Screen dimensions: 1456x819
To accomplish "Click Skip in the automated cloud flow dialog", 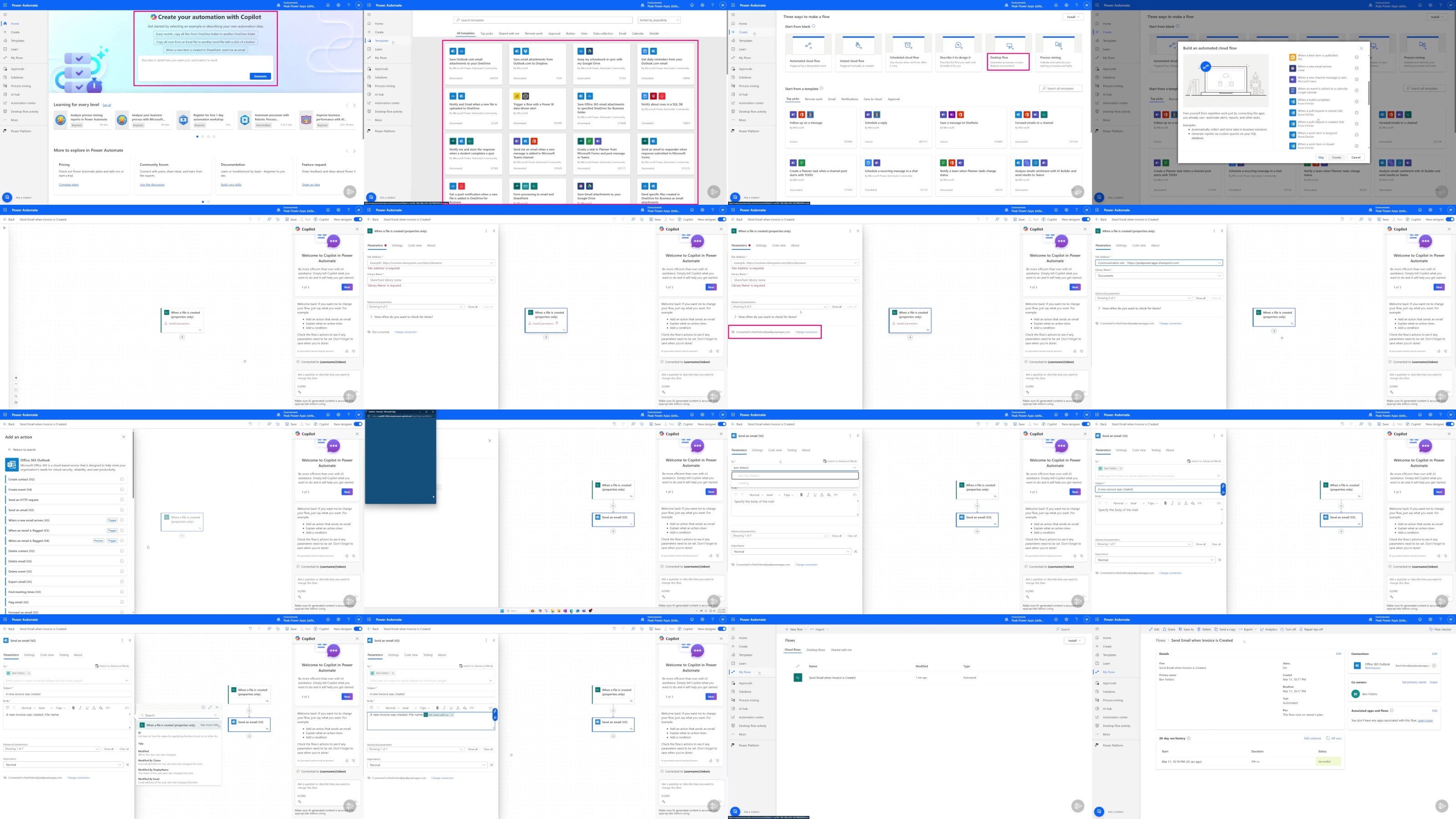I will (x=1321, y=158).
